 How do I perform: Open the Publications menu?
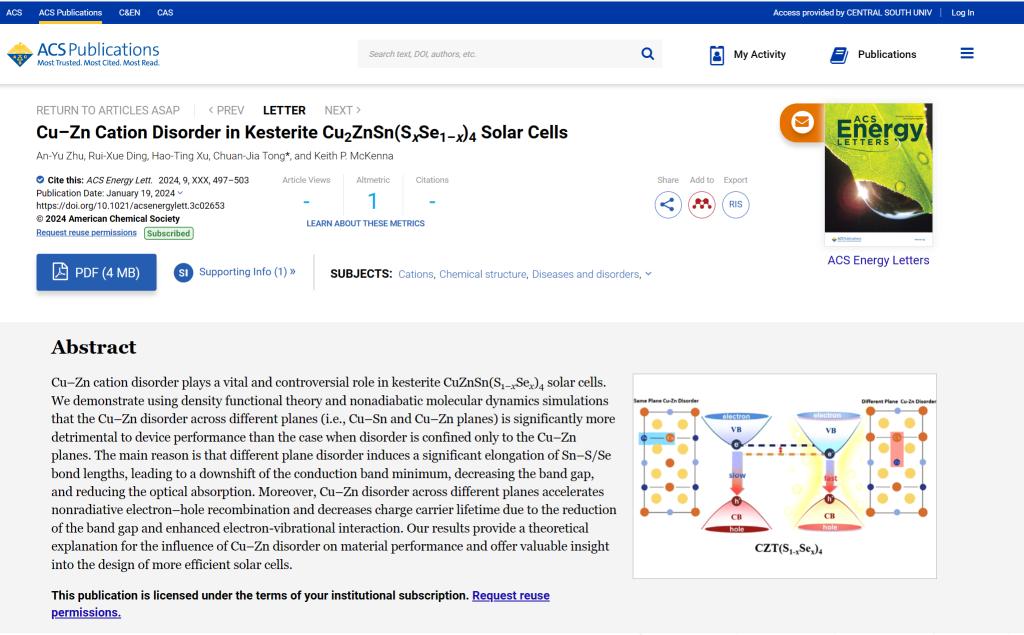pyautogui.click(x=873, y=55)
